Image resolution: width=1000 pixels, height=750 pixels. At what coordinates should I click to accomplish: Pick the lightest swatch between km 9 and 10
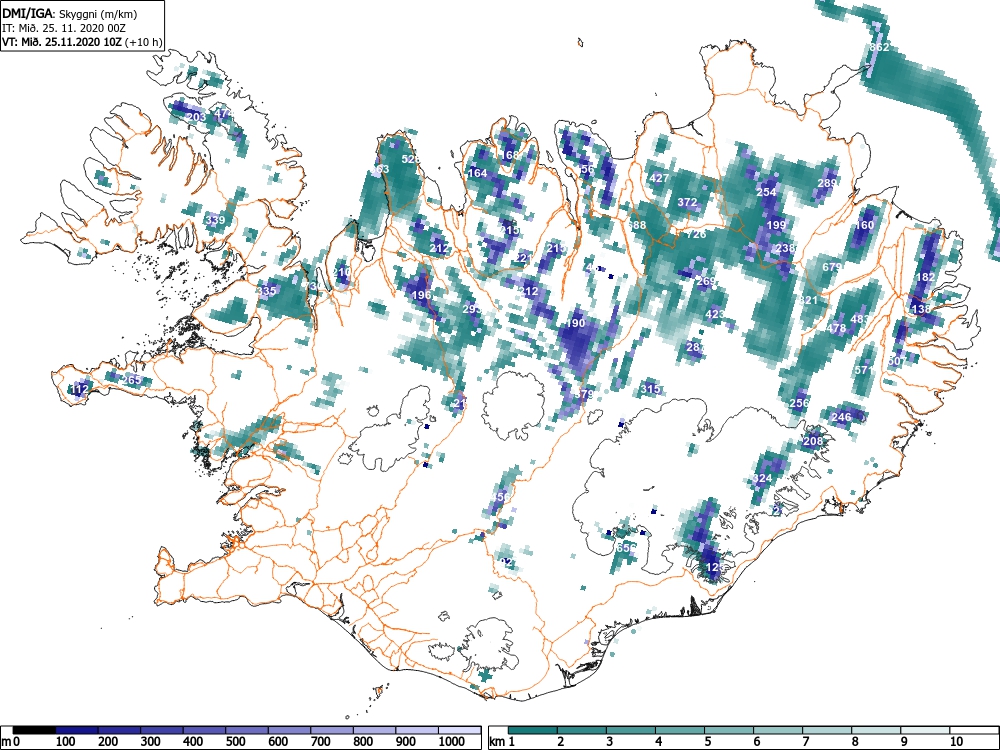click(925, 730)
